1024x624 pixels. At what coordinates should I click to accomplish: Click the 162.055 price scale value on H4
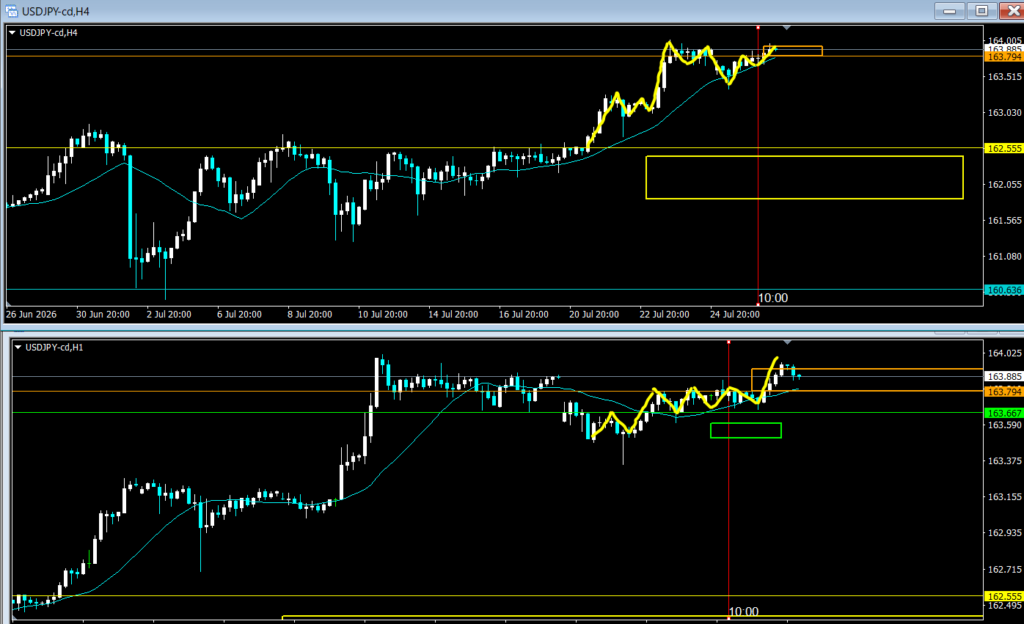click(1004, 185)
